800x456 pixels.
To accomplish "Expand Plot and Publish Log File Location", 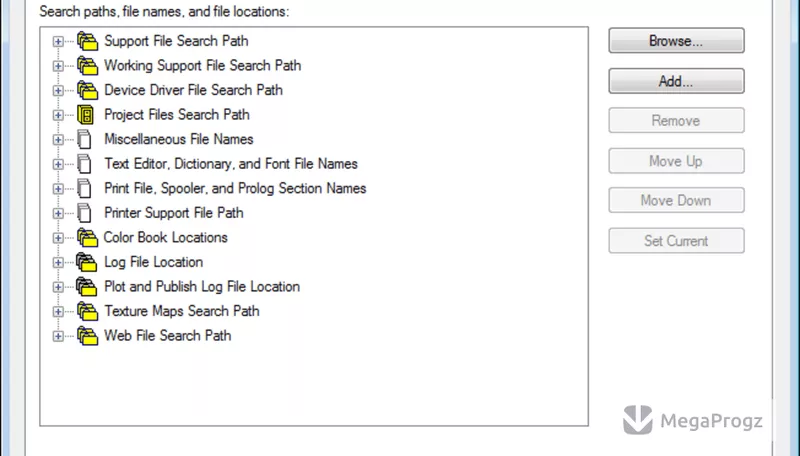I will 58,287.
